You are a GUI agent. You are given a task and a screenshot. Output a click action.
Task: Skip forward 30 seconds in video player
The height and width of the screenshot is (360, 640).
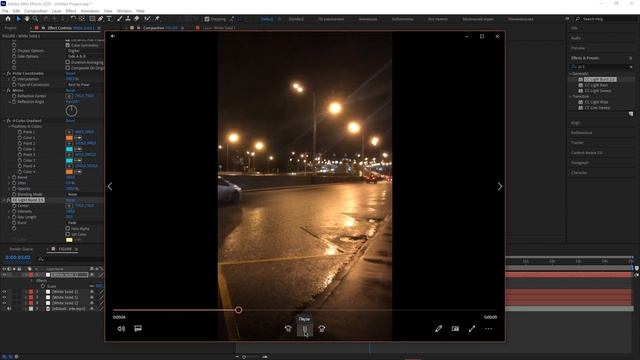(322, 329)
